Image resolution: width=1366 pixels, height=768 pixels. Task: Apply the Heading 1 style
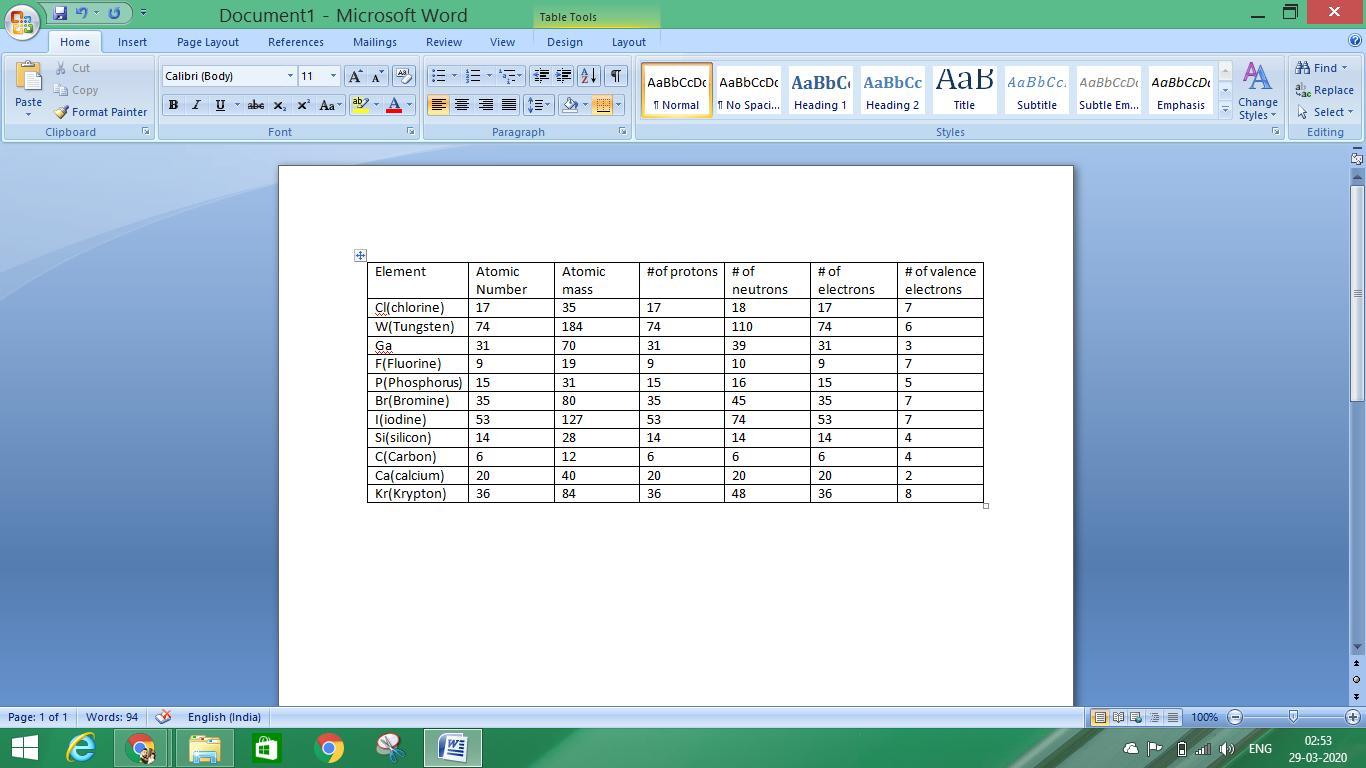[820, 90]
